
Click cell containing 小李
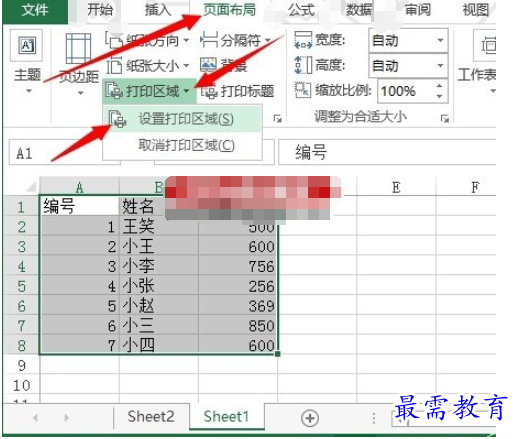(x=159, y=266)
